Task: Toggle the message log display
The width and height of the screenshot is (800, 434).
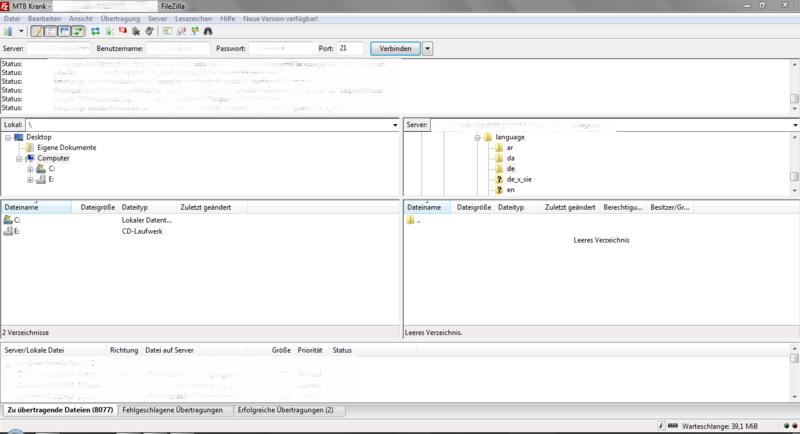Action: [x=37, y=32]
